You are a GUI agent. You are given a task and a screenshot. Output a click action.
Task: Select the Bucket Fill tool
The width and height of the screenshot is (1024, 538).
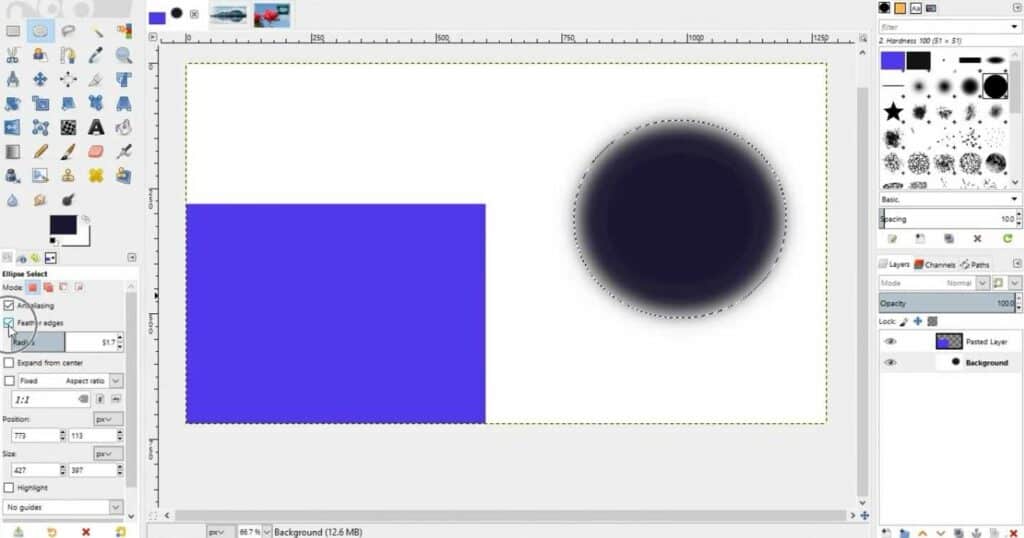pyautogui.click(x=124, y=127)
